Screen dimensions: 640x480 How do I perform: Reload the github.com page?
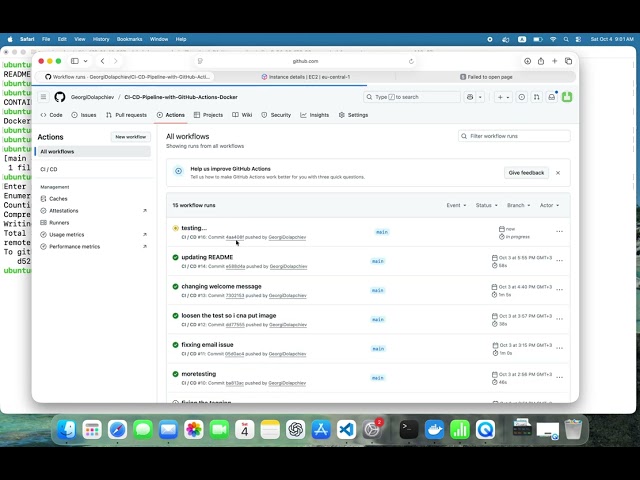pos(411,61)
